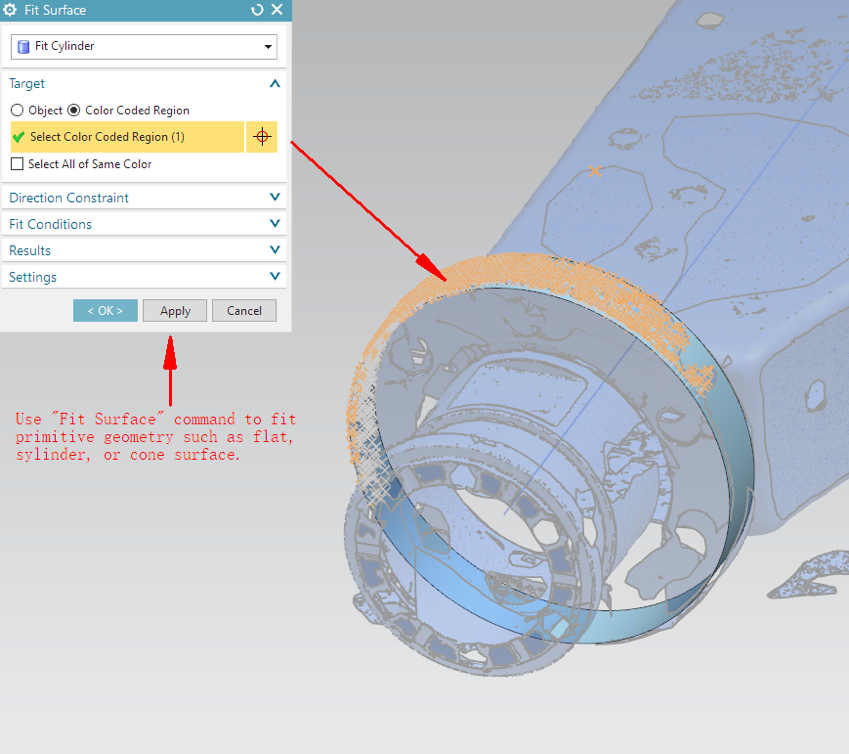849x754 pixels.
Task: Select the Color Coded Region radio button
Action: point(74,110)
